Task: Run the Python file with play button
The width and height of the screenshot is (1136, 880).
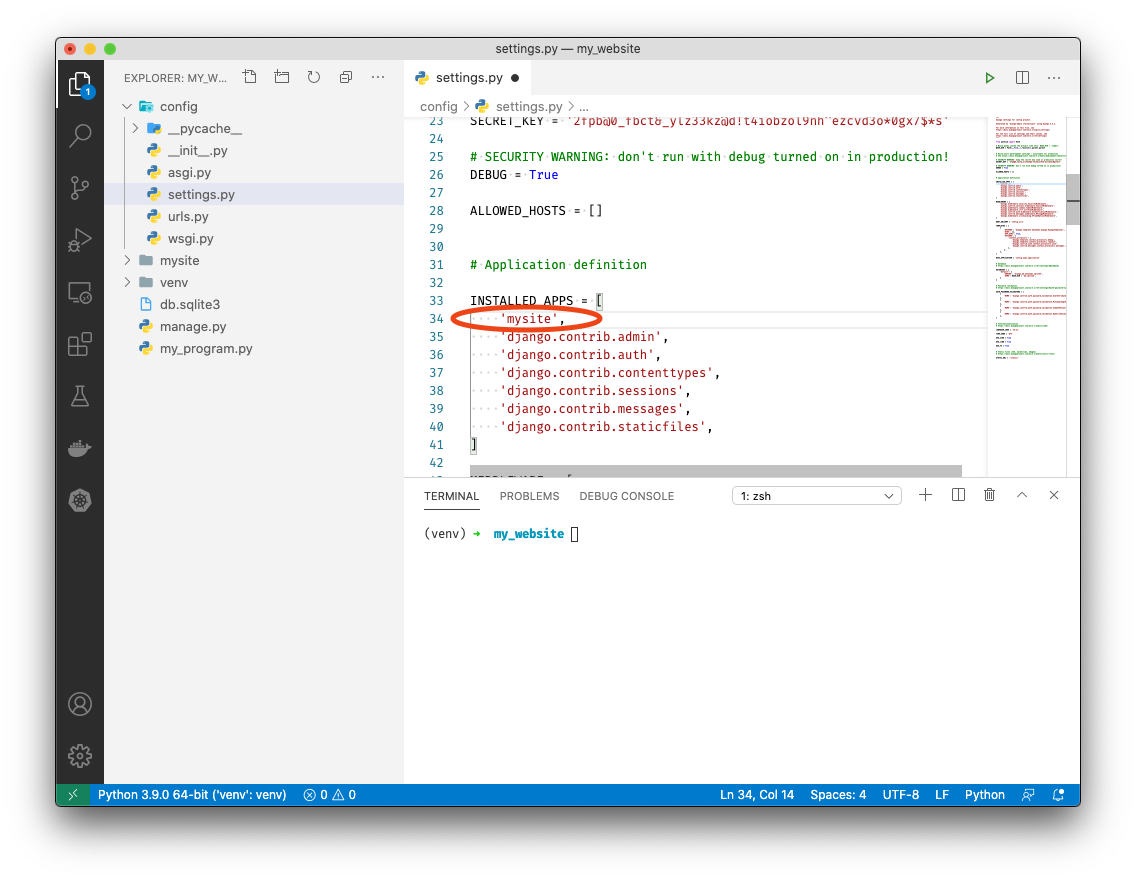Action: [989, 78]
